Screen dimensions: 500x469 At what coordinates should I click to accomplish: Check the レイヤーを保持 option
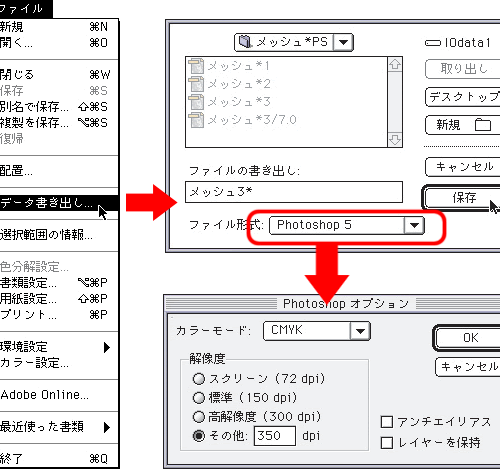387,443
